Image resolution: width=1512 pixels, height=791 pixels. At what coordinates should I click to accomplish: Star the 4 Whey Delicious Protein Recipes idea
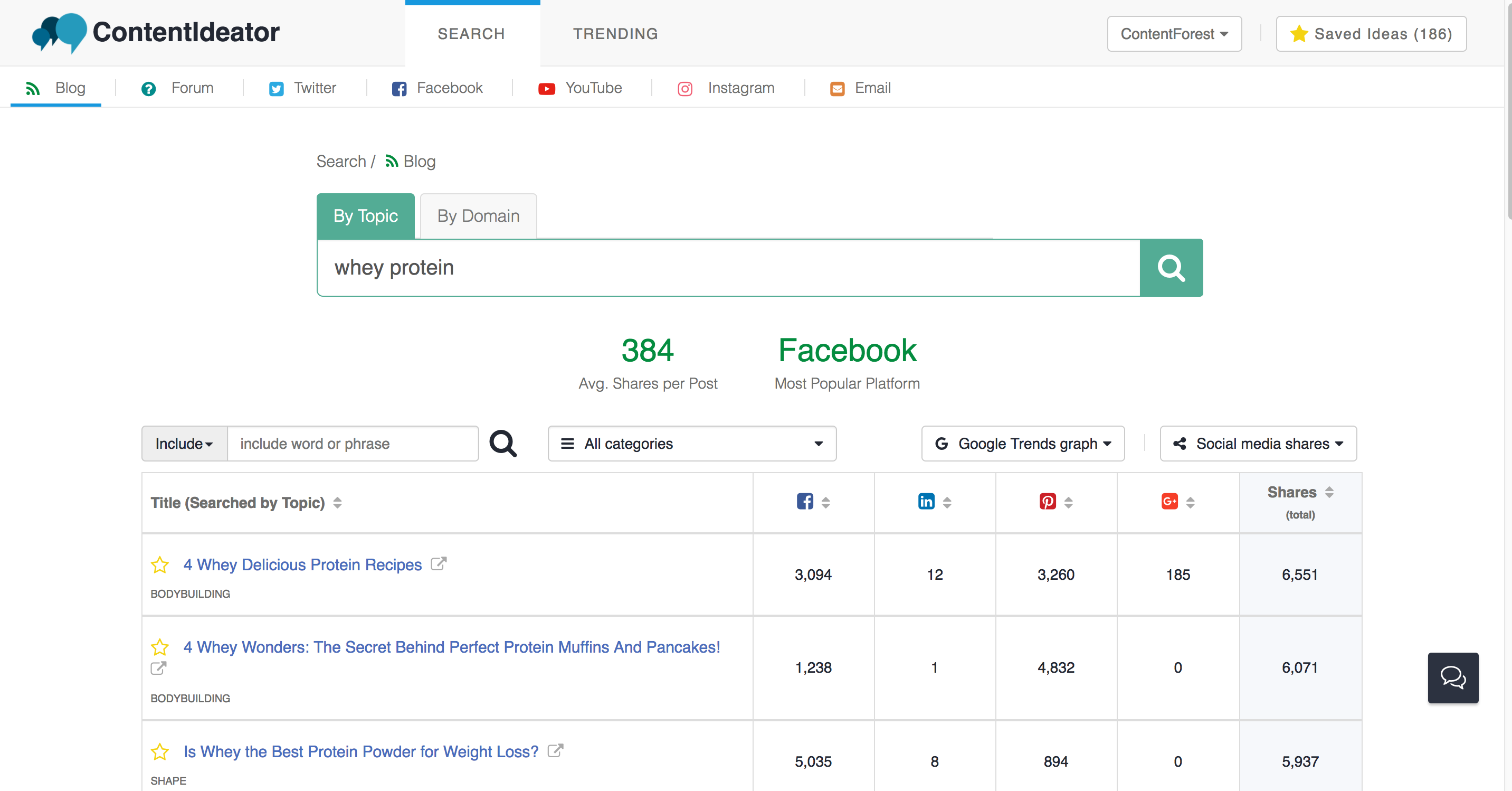coord(160,565)
